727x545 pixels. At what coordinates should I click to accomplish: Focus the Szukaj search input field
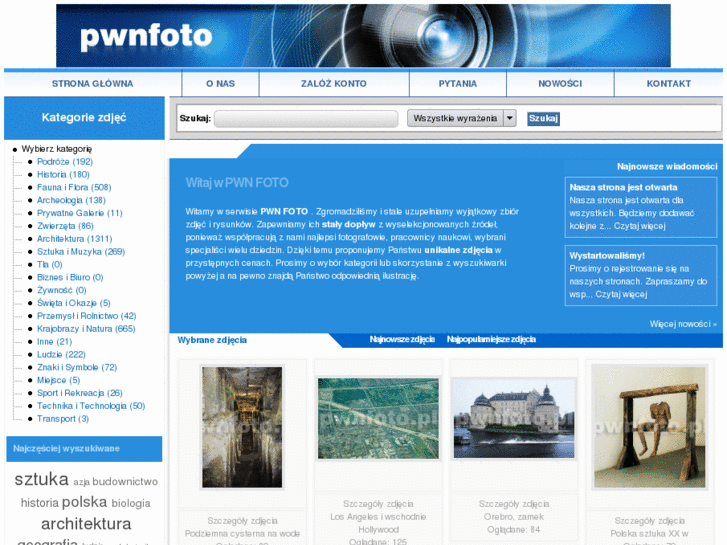pyautogui.click(x=306, y=118)
